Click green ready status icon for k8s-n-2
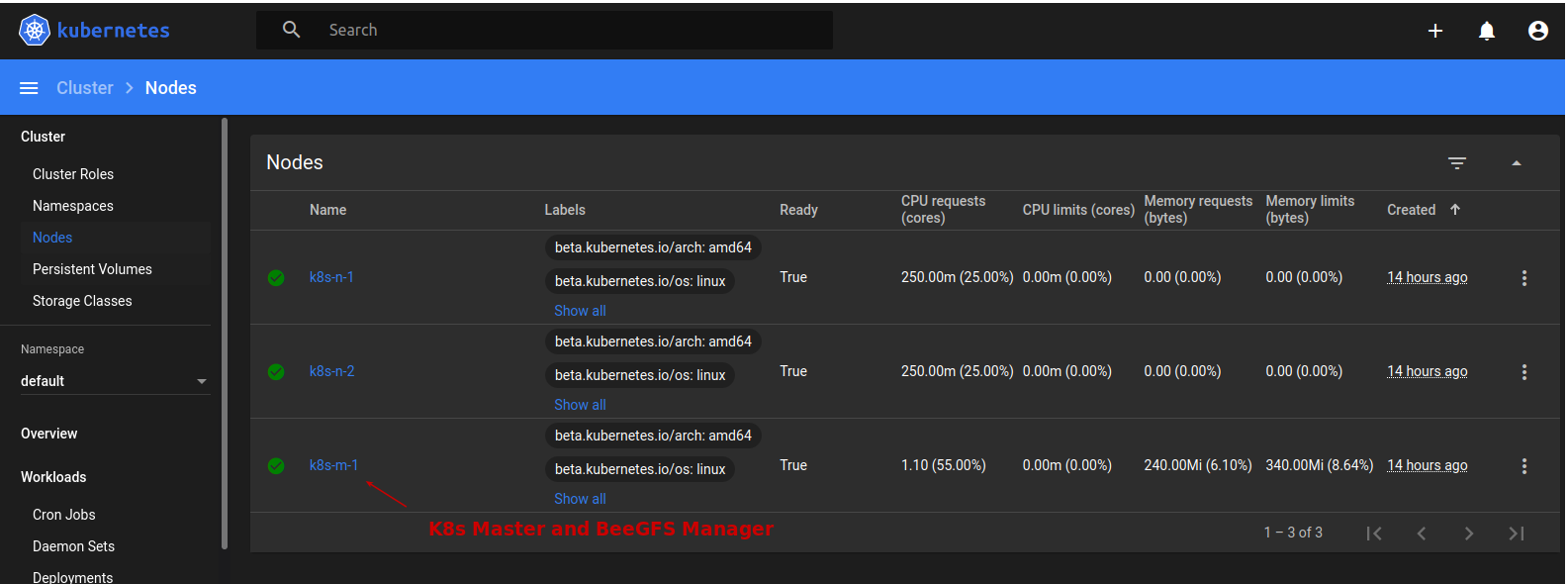This screenshot has width=1568, height=584. tap(276, 372)
